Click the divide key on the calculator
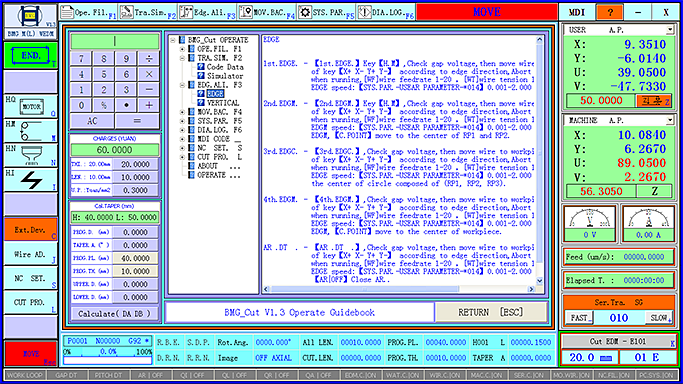This screenshot has width=683, height=384. (x=149, y=58)
